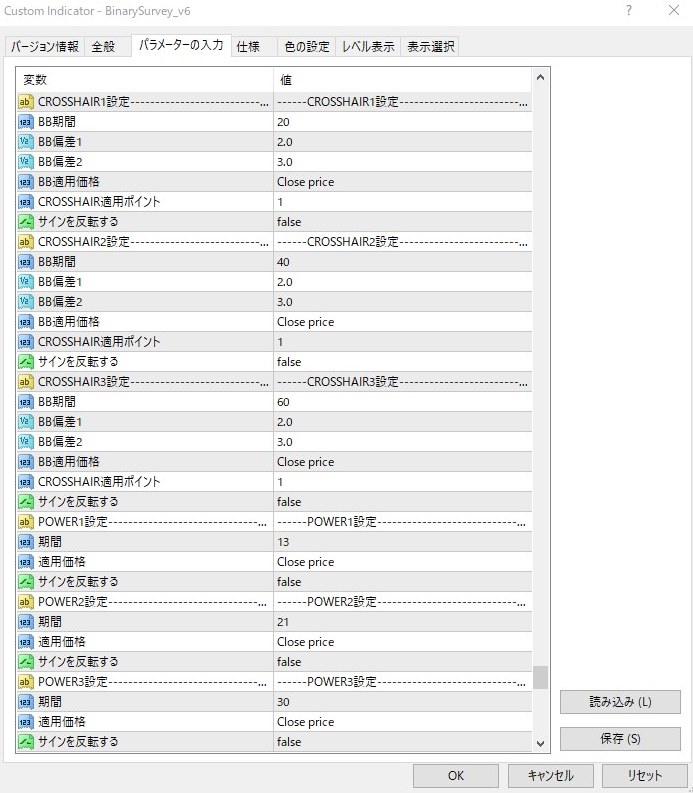Click integer icon of 期間 row valued 13
Image resolution: width=693 pixels, height=793 pixels.
pos(25,542)
